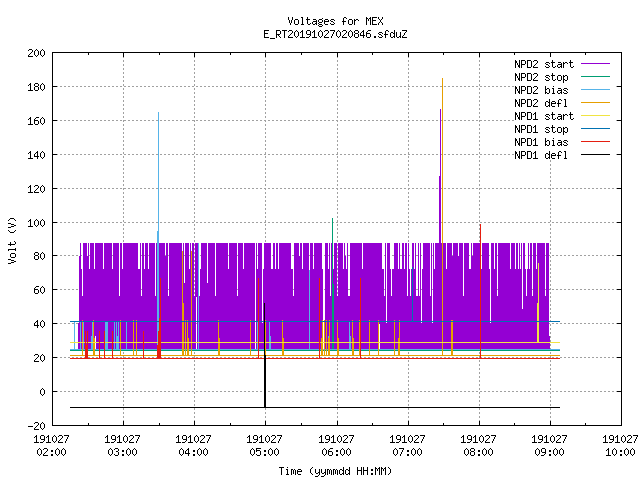Click the 02:00 time axis label
Viewport: 640px width, 480px height.
point(51,452)
